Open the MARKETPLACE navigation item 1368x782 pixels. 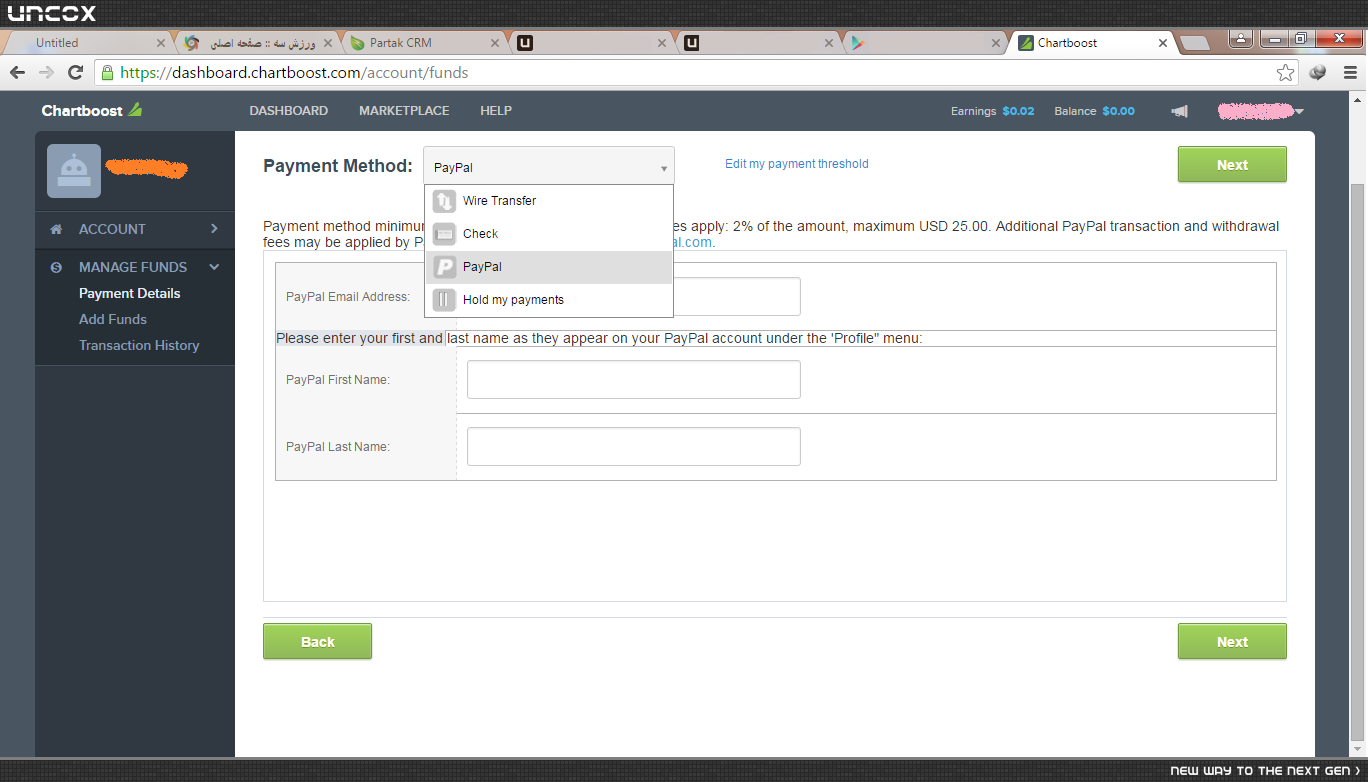click(404, 111)
